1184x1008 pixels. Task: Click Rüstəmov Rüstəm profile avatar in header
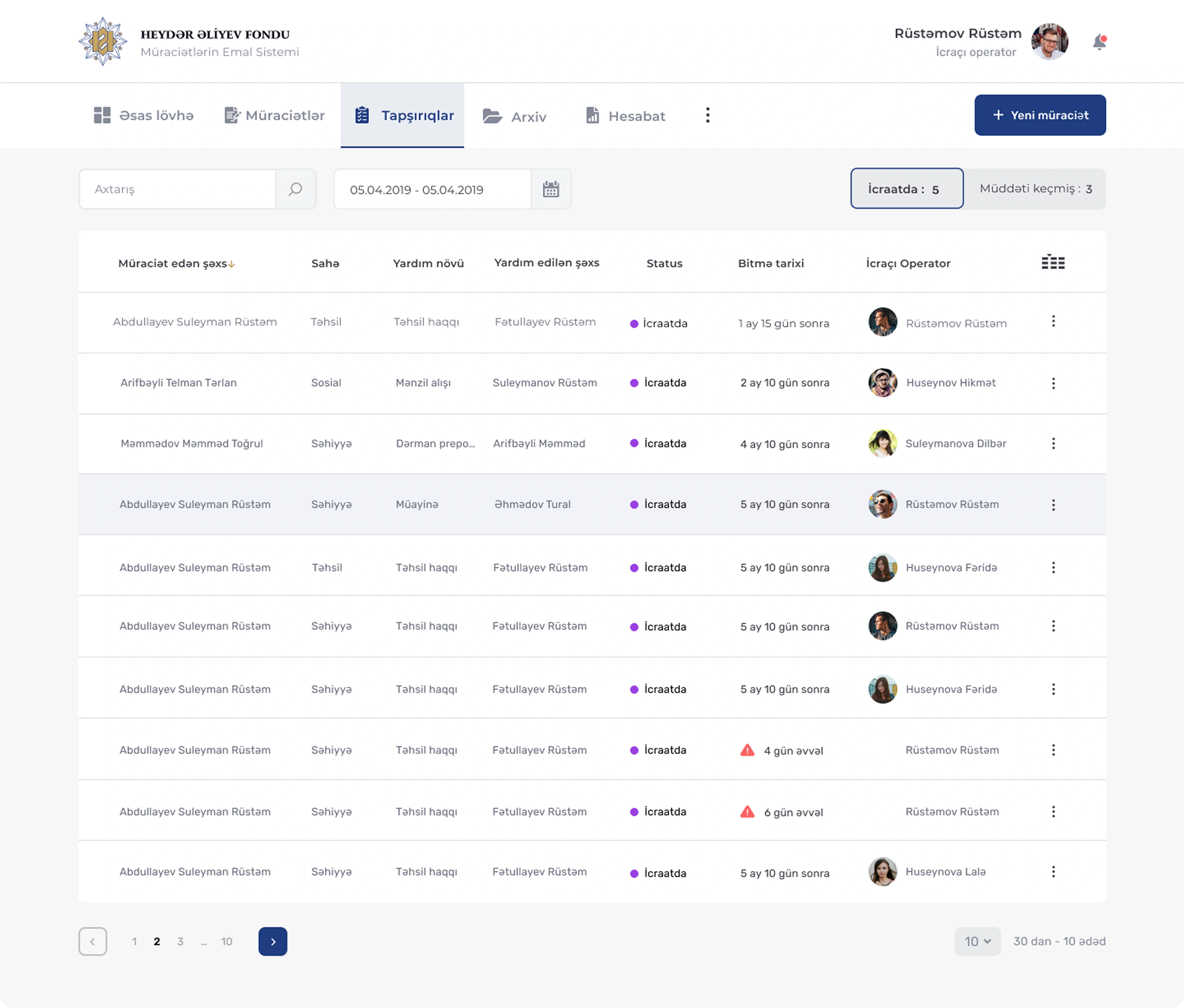1049,42
